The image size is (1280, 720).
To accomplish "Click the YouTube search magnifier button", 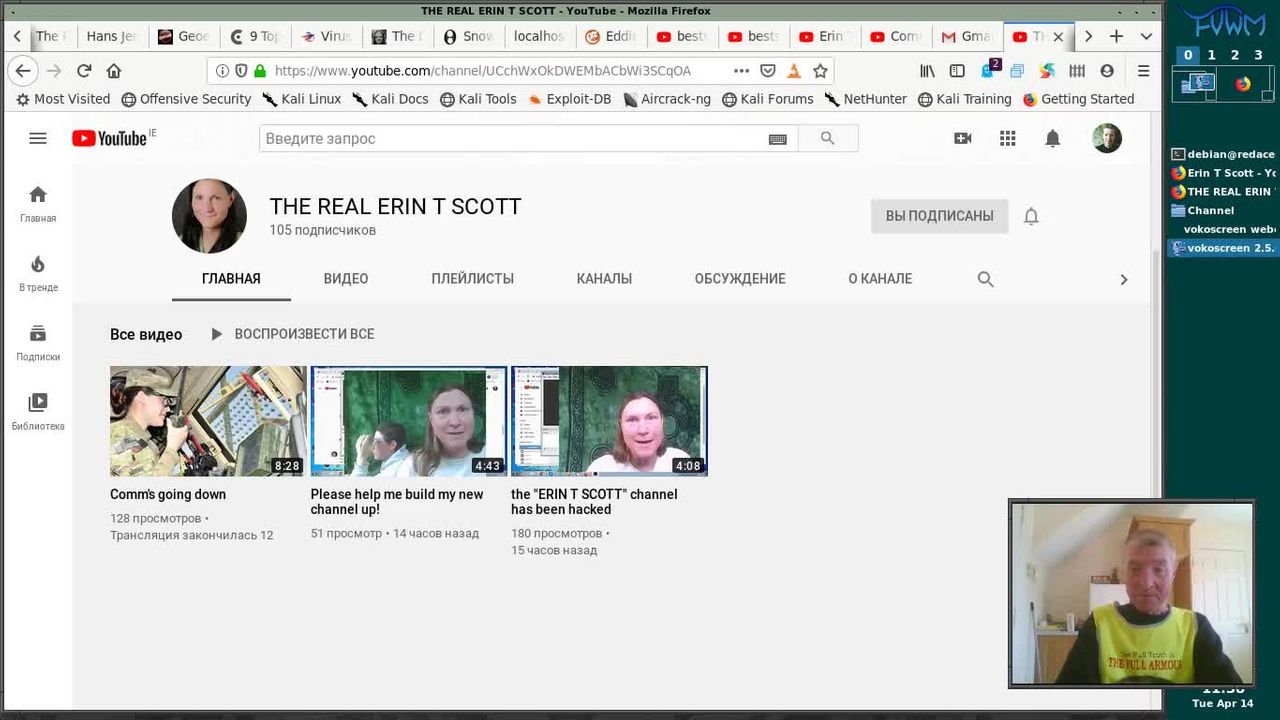I will pos(827,138).
